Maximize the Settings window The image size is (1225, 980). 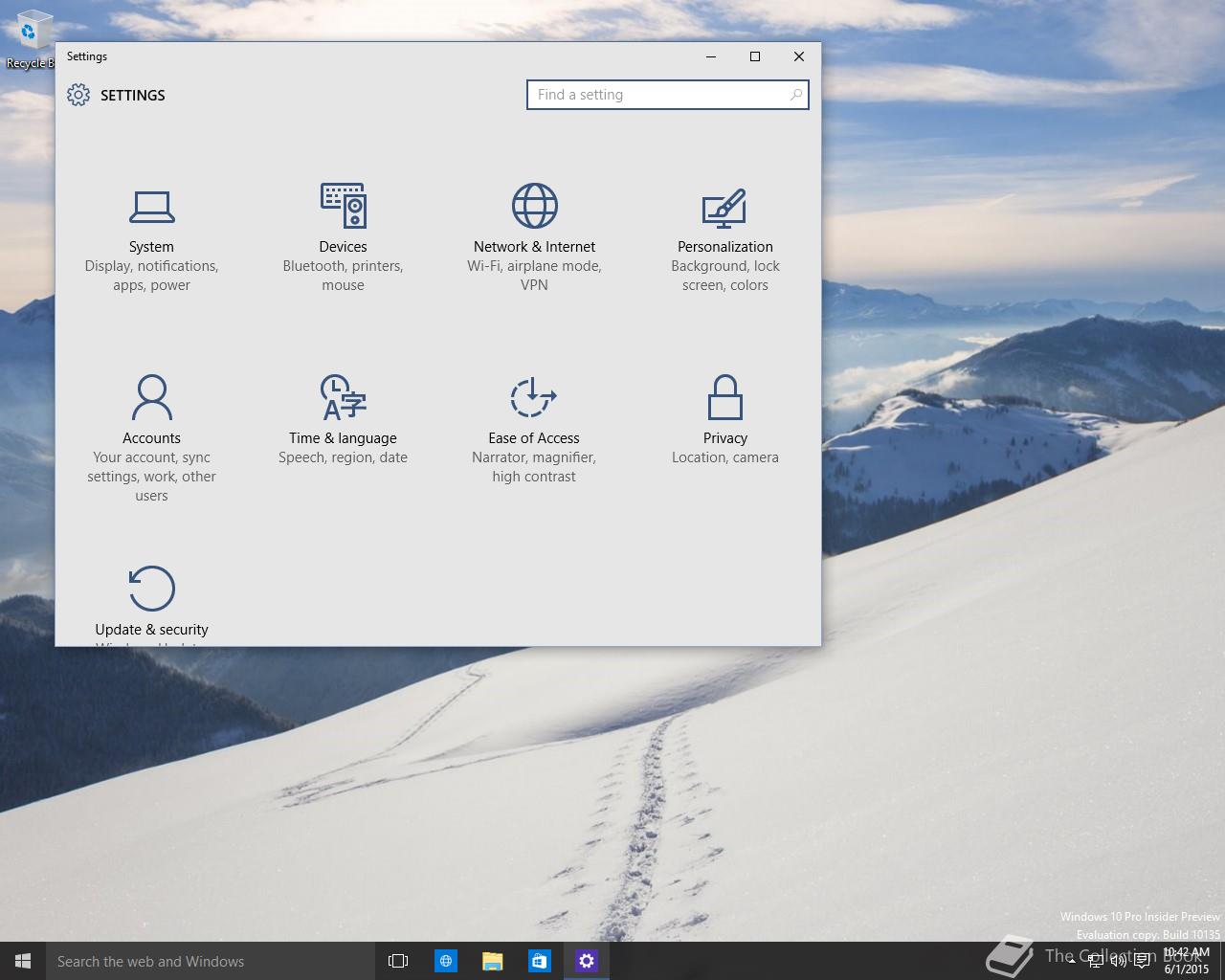tap(754, 56)
